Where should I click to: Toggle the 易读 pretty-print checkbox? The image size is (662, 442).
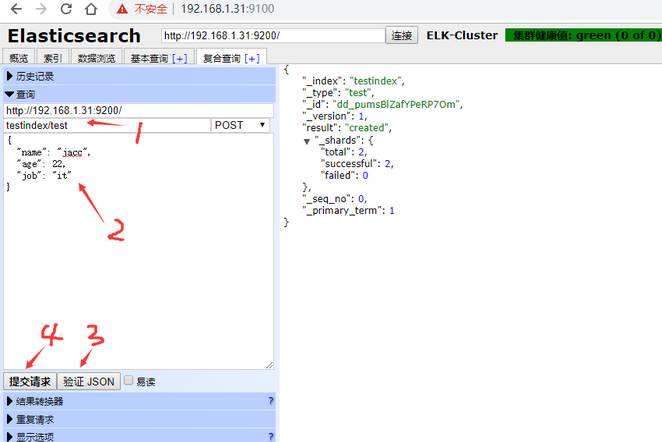[128, 380]
